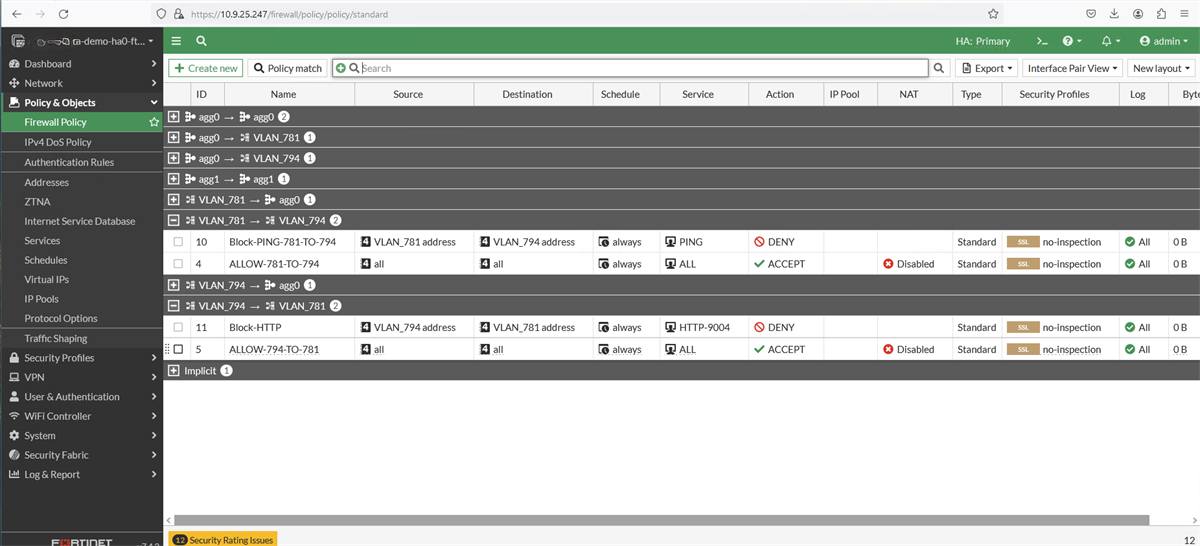Screen dimensions: 1200x546
Task: Toggle the FortiGate sidebar hamburger icon
Action: pos(176,41)
